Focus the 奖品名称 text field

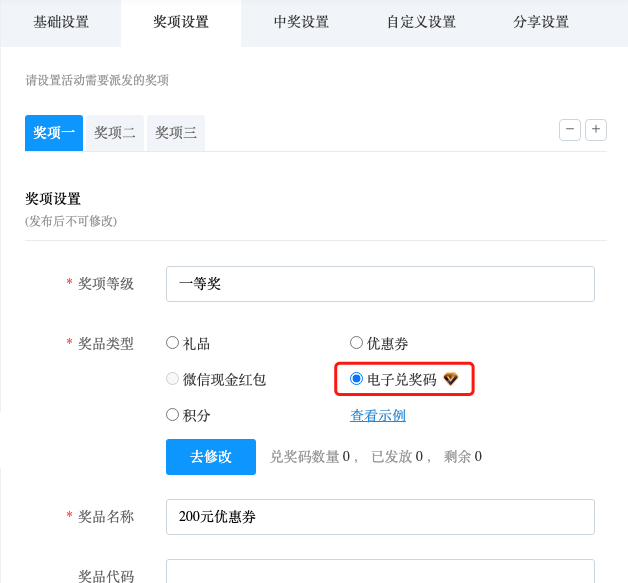click(380, 517)
